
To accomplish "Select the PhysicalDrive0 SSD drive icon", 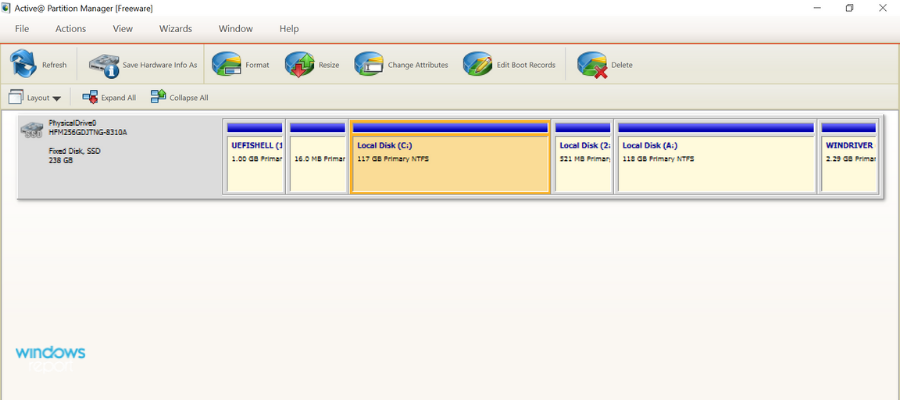I will pos(32,130).
